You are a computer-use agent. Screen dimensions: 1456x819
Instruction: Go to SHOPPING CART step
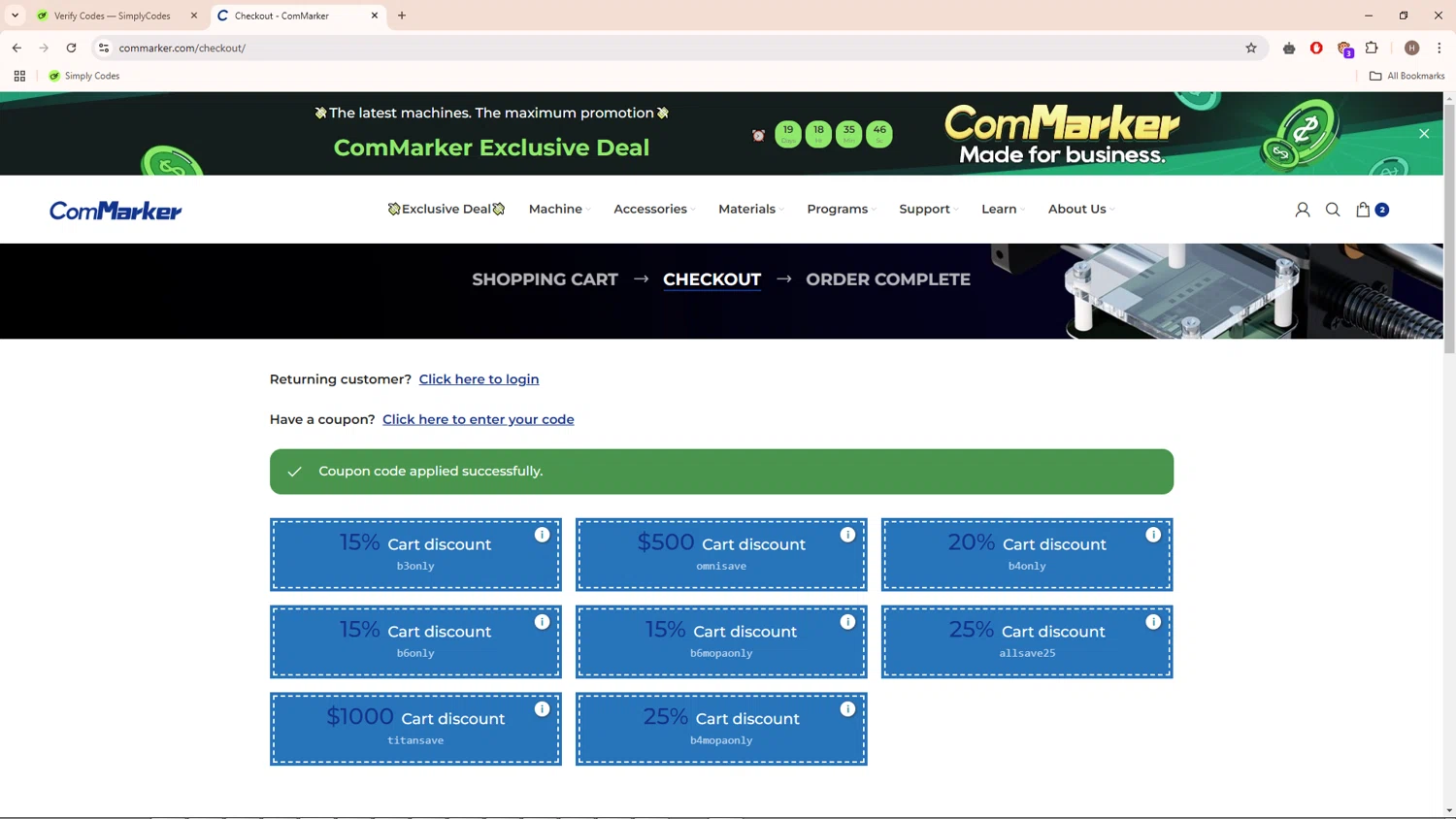pyautogui.click(x=545, y=279)
